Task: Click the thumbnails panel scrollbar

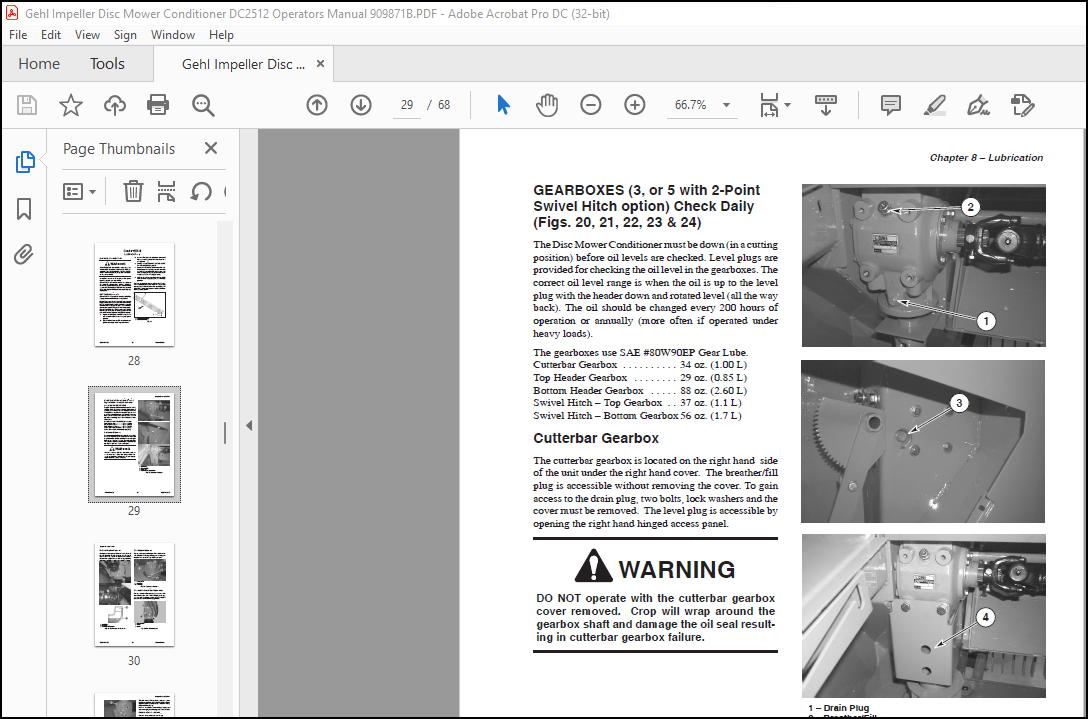Action: tap(224, 433)
